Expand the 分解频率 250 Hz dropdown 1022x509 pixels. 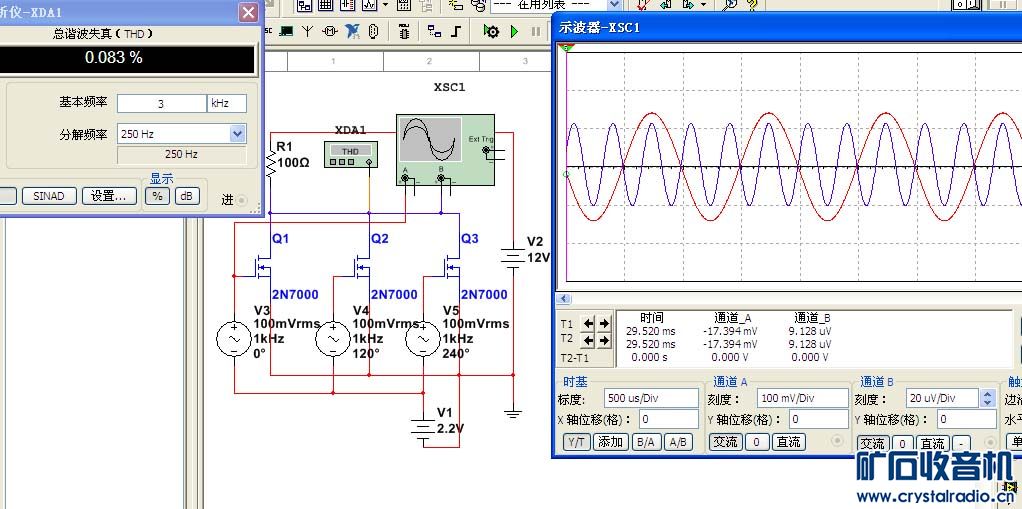click(x=237, y=133)
